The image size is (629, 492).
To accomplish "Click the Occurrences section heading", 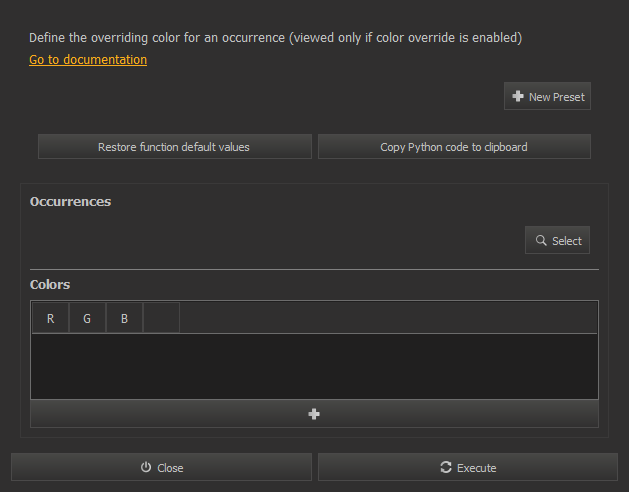I will 70,201.
